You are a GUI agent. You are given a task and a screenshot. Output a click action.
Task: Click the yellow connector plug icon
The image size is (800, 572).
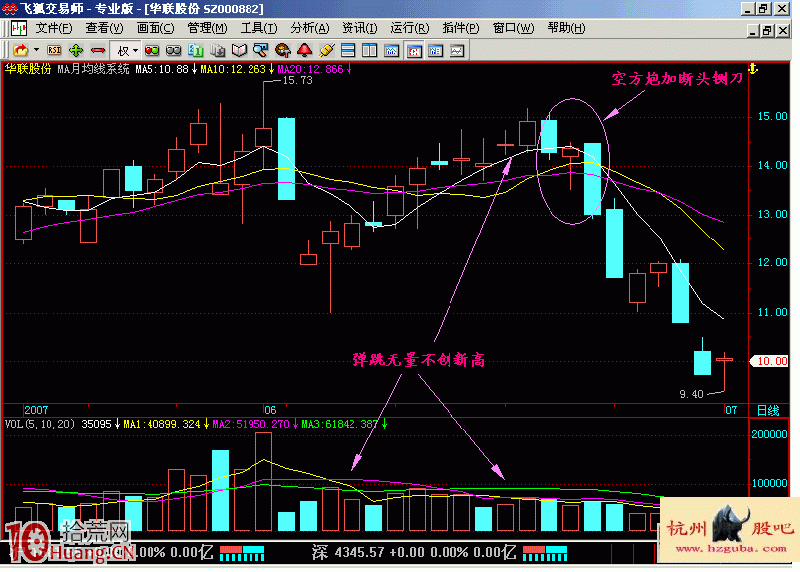[327, 51]
